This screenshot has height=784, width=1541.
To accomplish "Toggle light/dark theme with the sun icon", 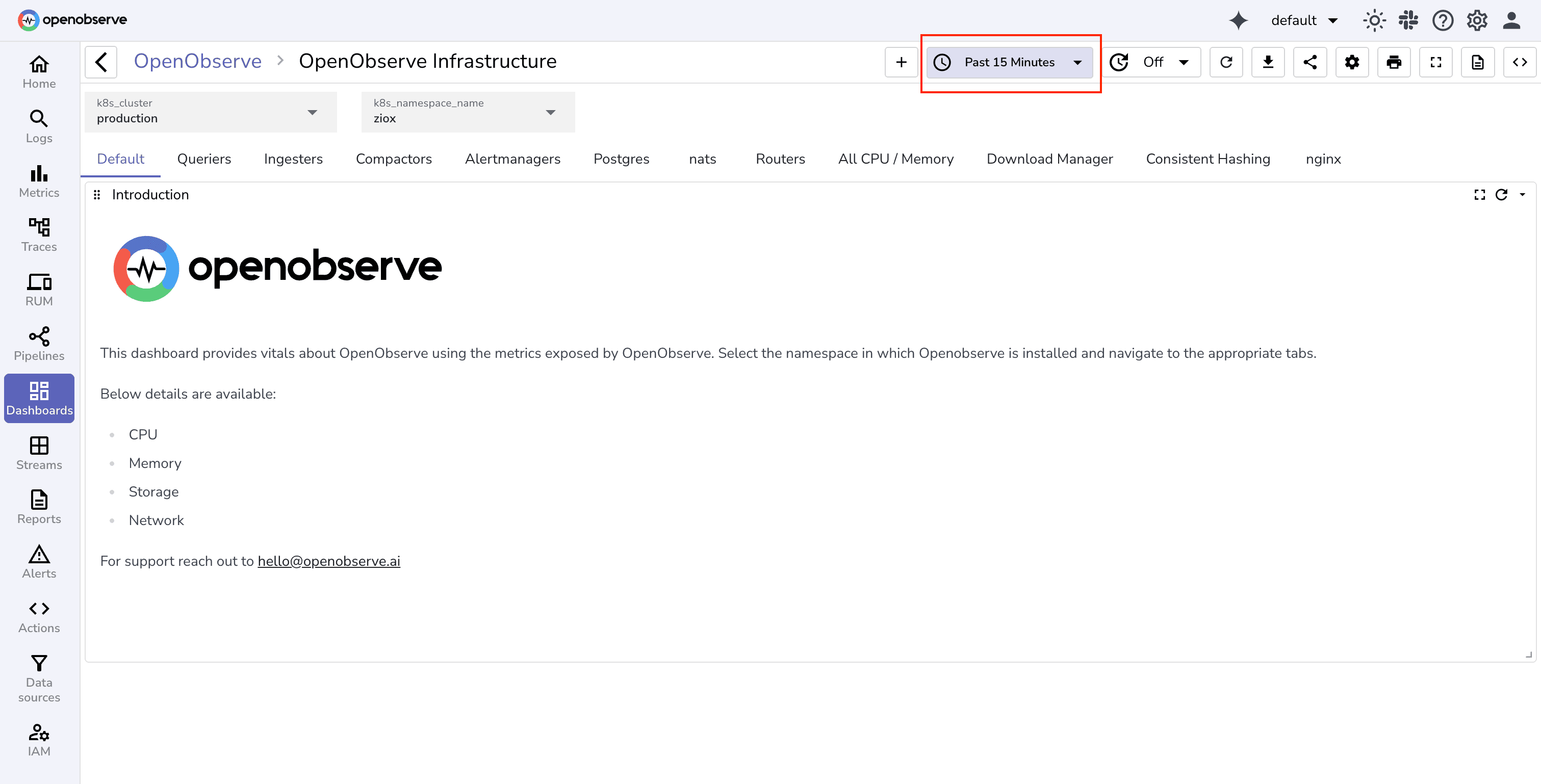I will pyautogui.click(x=1374, y=20).
